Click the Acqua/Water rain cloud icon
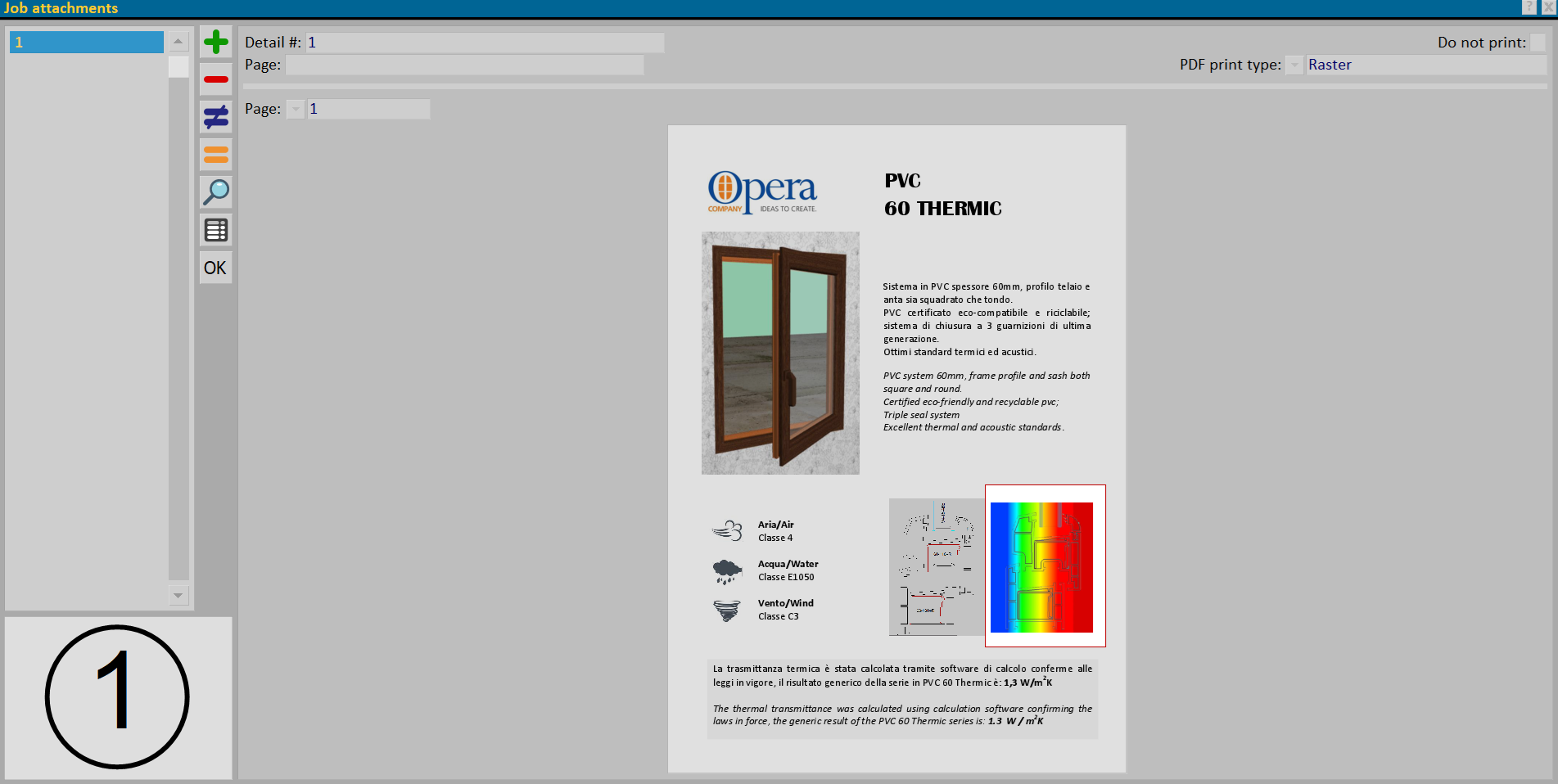This screenshot has width=1558, height=784. click(x=727, y=571)
